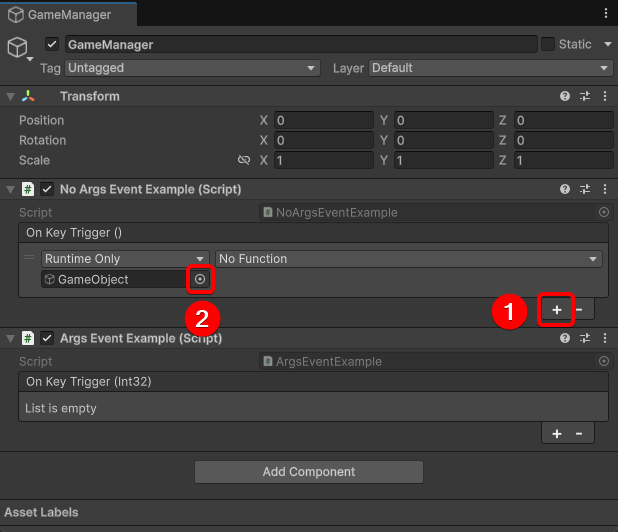Open presets for the Transform component

click(585, 97)
